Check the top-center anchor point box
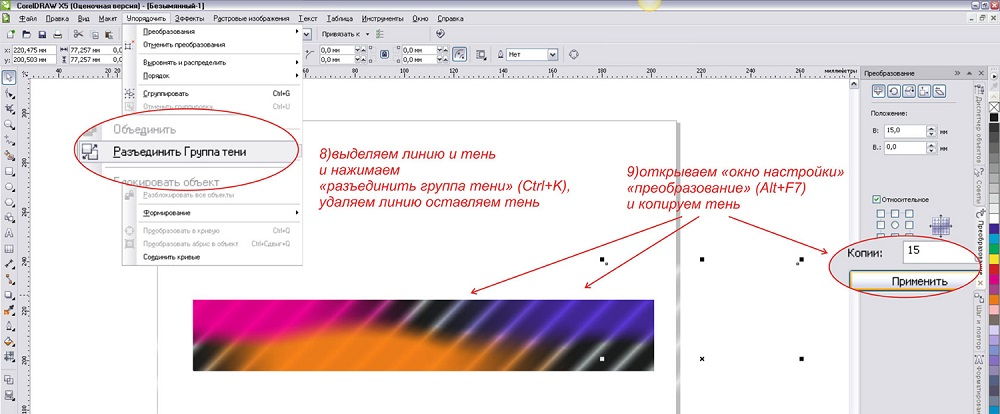Screen dimensions: 1000x414 [895, 214]
